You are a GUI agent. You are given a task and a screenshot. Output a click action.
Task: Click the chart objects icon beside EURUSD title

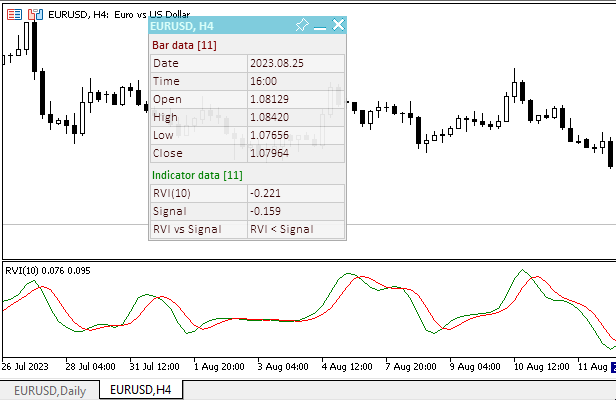tap(35, 15)
